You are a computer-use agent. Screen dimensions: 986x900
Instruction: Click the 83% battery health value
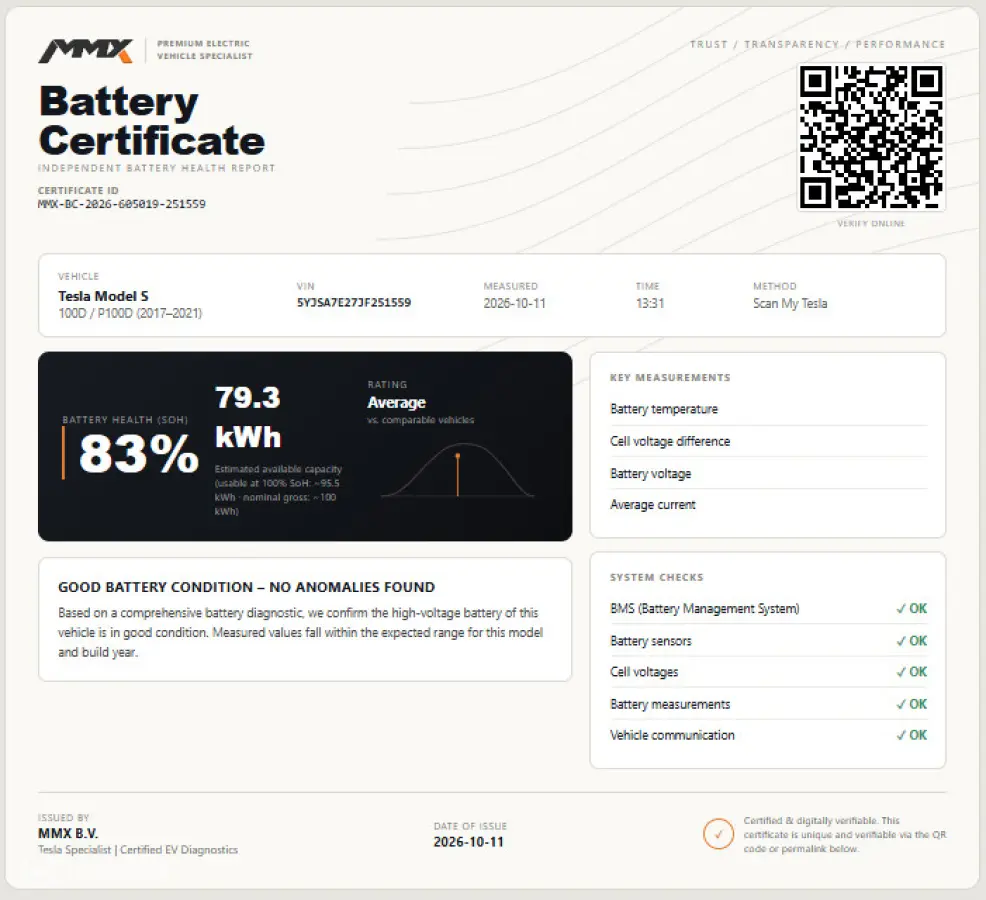click(x=138, y=453)
